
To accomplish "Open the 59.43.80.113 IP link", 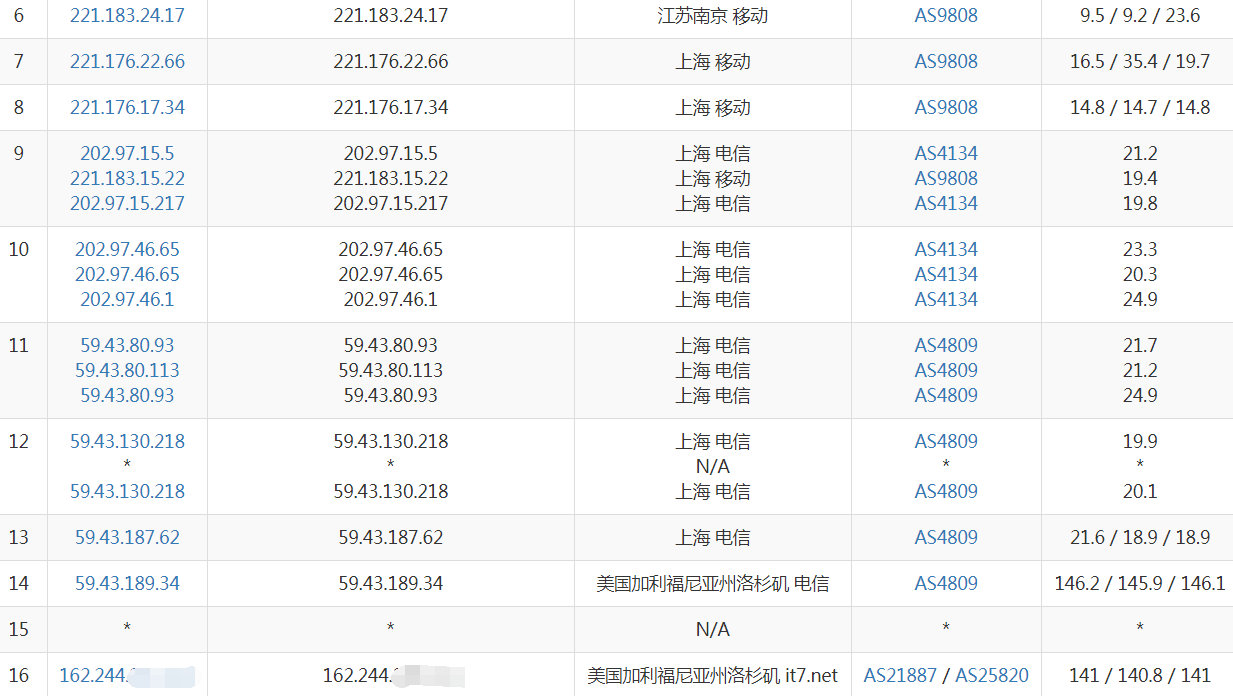I will (x=127, y=370).
